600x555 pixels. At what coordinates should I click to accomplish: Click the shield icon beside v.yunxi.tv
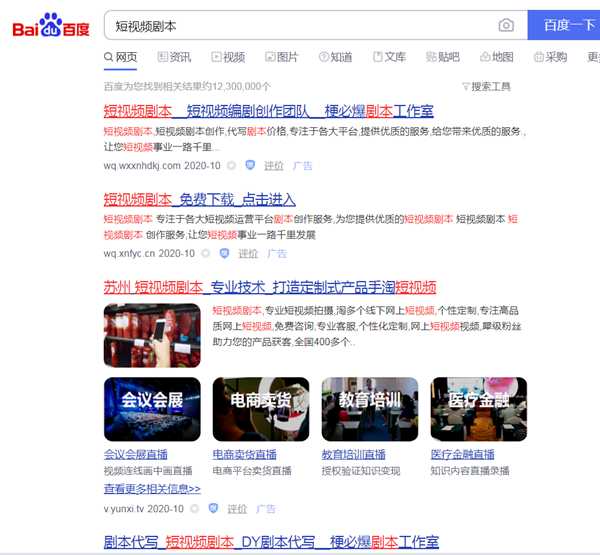[214, 509]
